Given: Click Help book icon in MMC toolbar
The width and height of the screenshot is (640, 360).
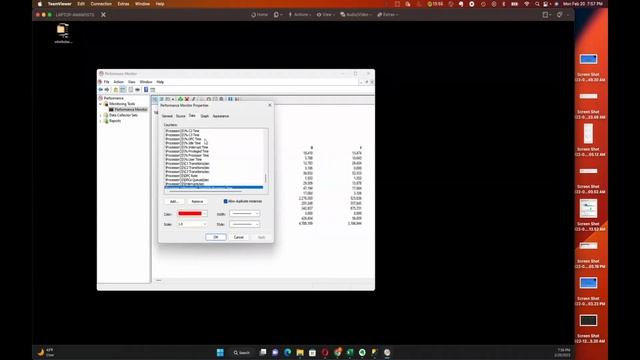Looking at the screenshot, I should pyautogui.click(x=146, y=90).
